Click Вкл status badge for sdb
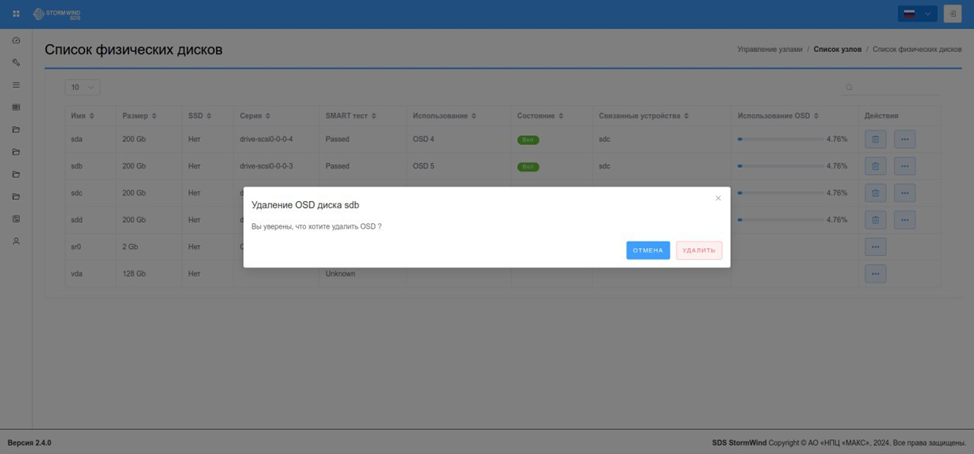The image size is (974, 454). point(528,166)
